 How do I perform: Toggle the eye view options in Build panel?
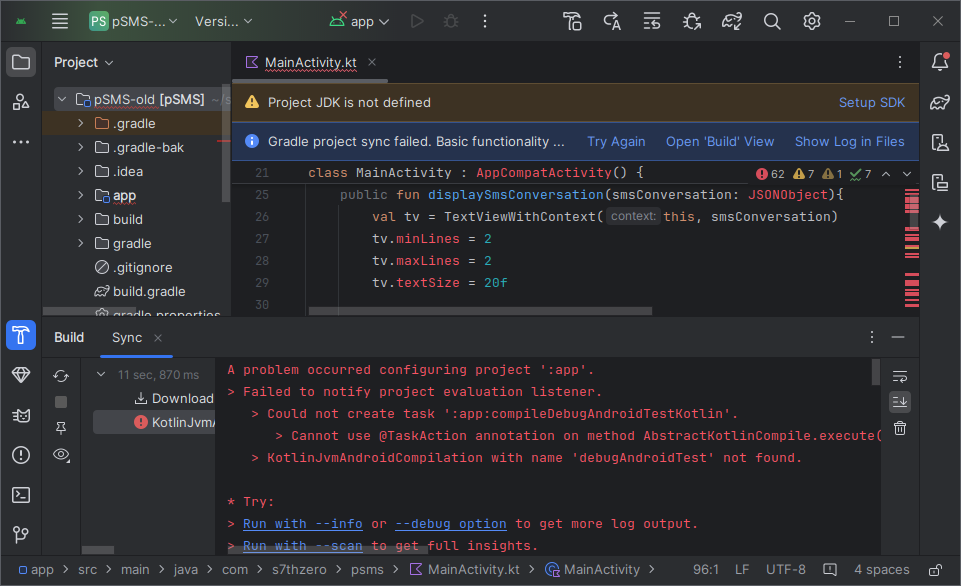tap(61, 454)
